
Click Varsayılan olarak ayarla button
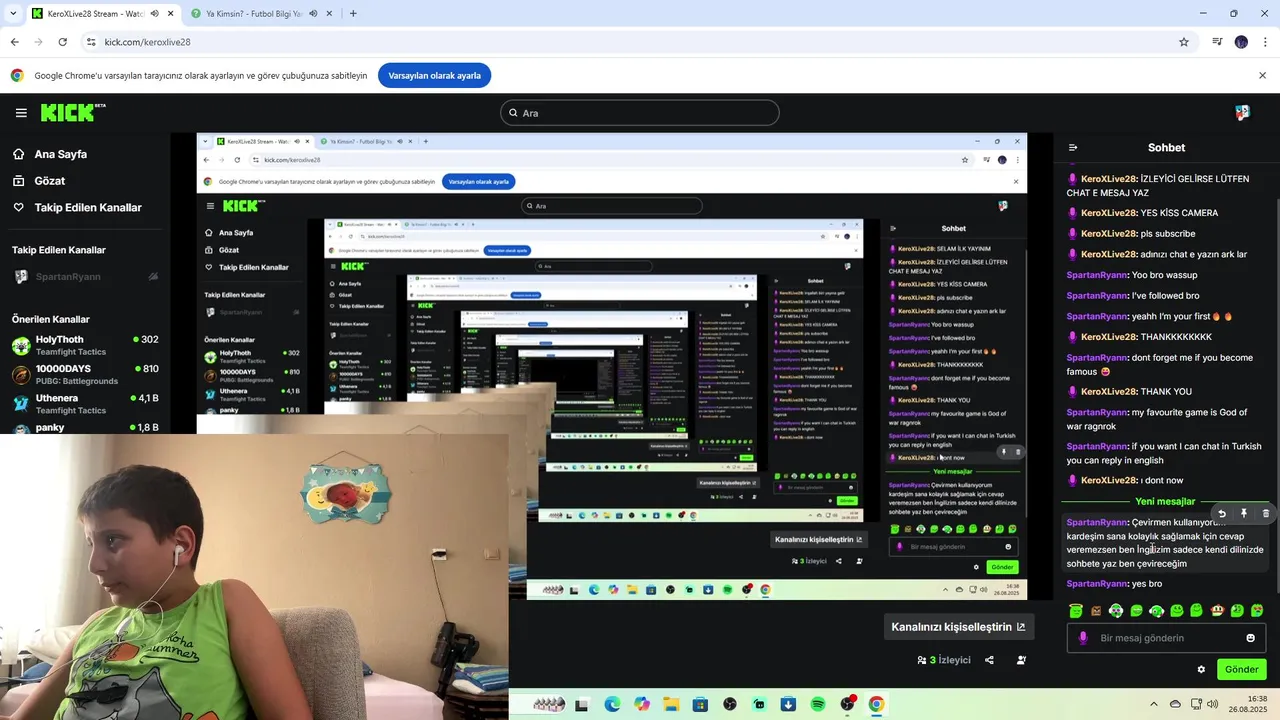point(434,76)
